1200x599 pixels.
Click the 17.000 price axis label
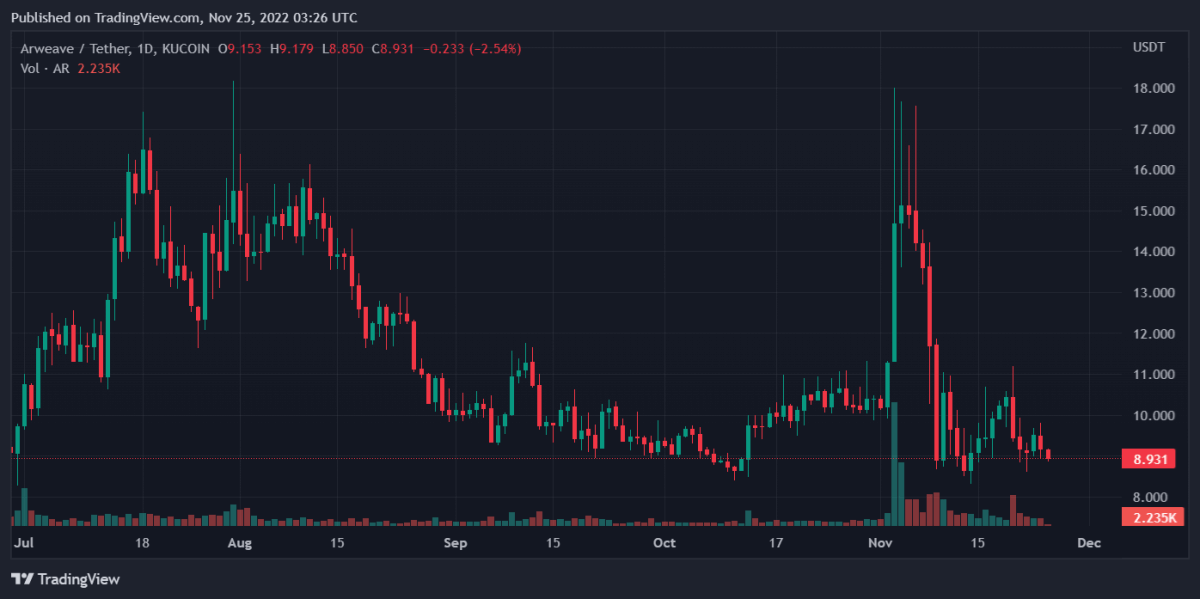click(1153, 130)
